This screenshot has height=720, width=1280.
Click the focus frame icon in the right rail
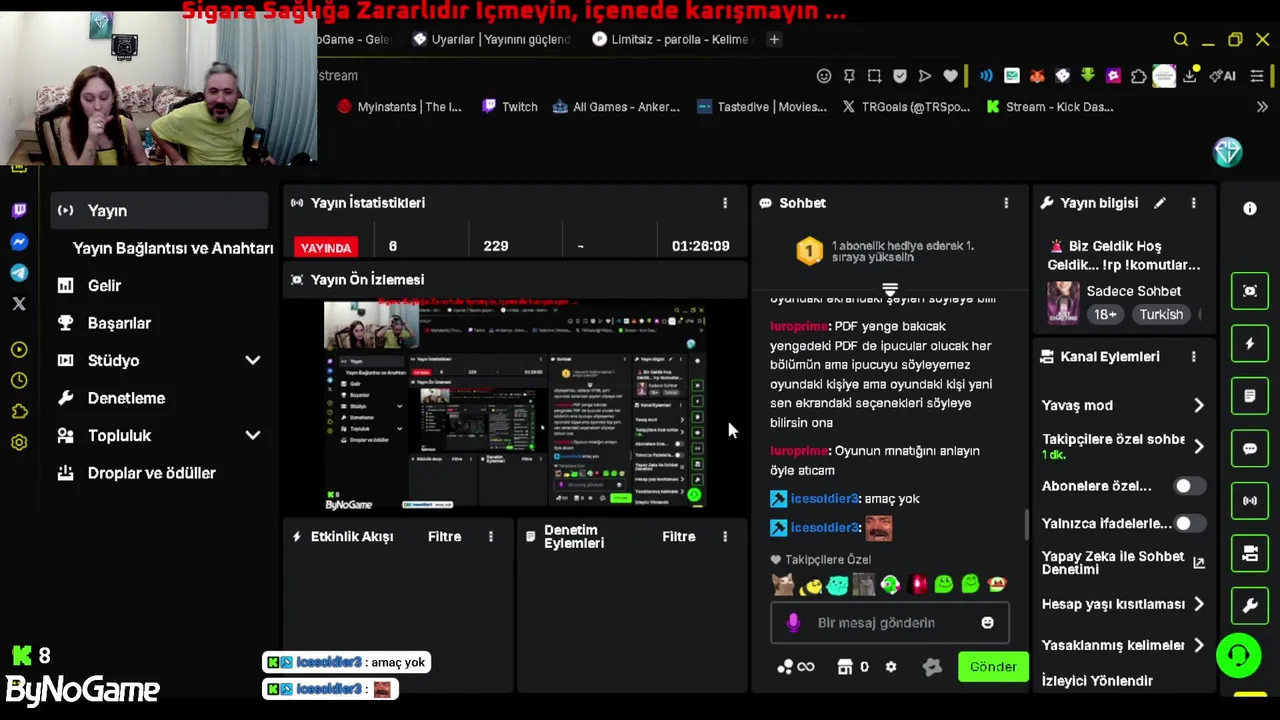coord(1250,291)
